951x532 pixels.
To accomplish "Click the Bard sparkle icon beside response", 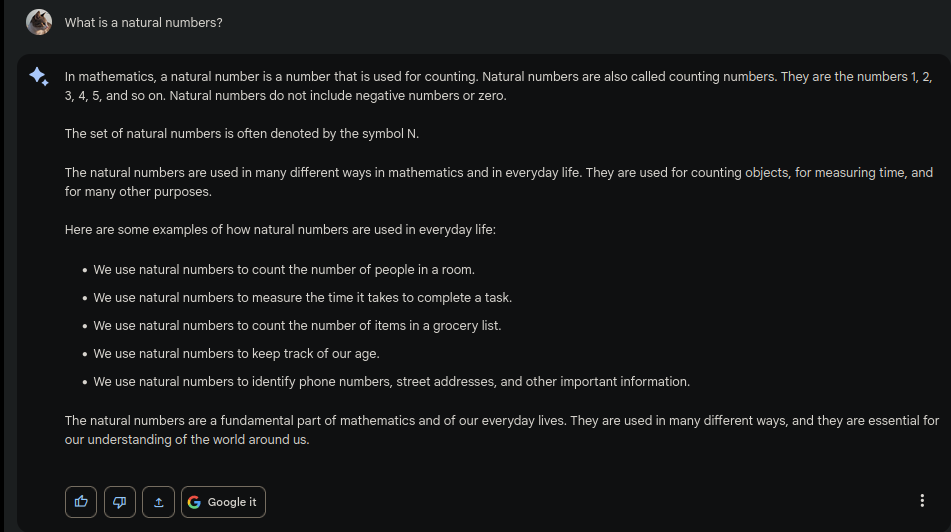I will (39, 77).
